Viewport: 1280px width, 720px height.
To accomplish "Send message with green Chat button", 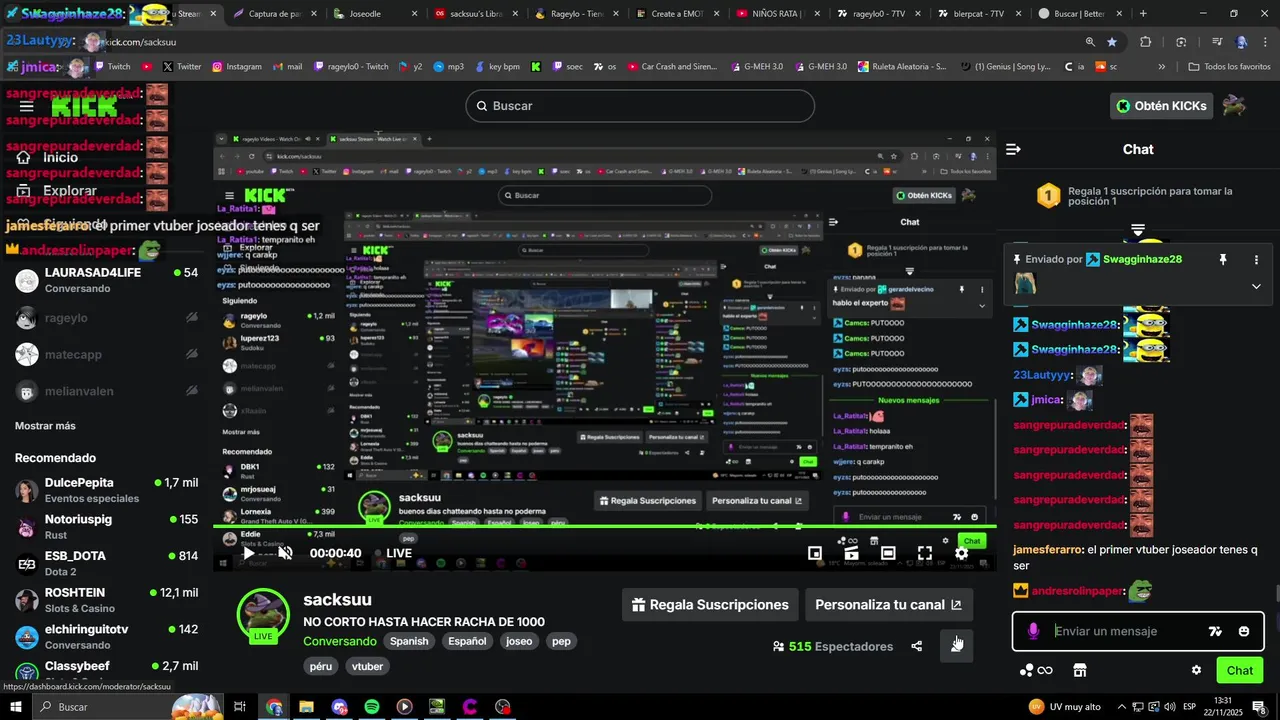I will coord(1239,670).
